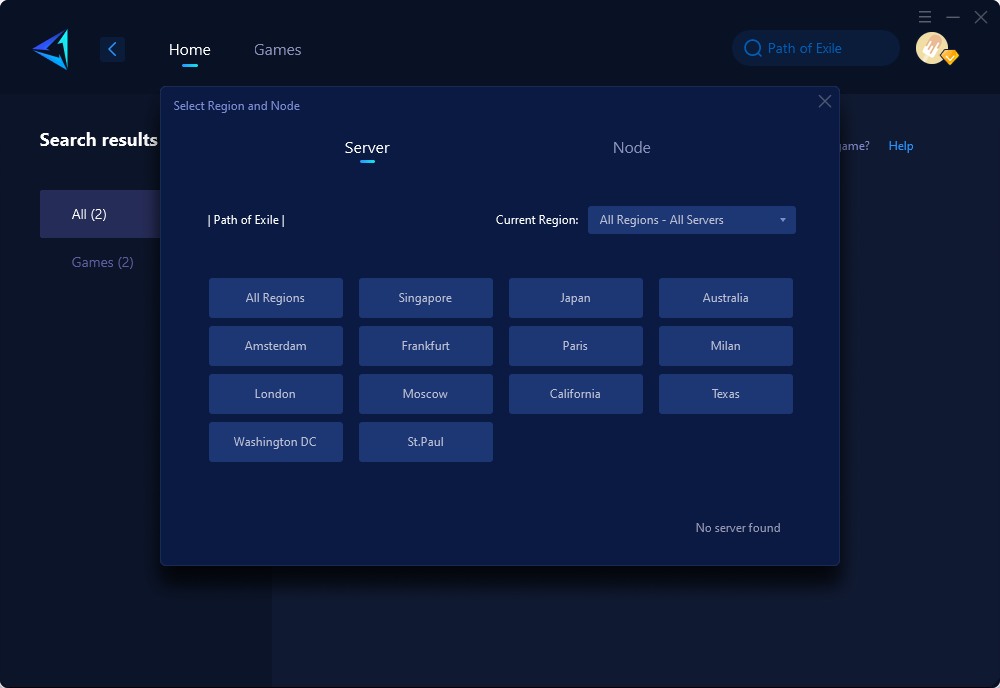Viewport: 1000px width, 688px height.
Task: Select the Milan server
Action: (726, 346)
